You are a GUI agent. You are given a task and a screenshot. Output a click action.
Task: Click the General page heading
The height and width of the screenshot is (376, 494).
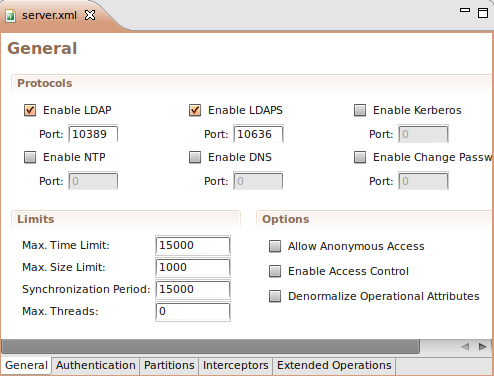42,49
